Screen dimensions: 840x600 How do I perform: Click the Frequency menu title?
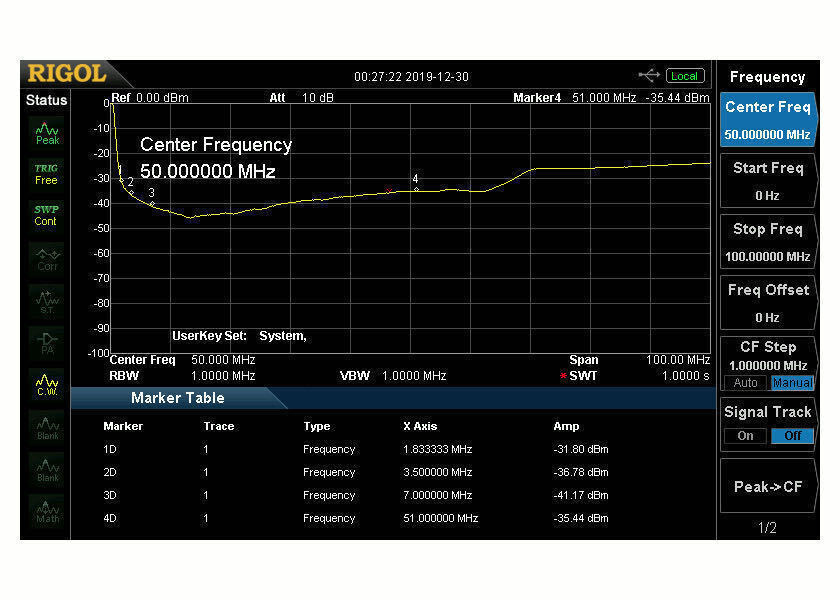click(767, 77)
